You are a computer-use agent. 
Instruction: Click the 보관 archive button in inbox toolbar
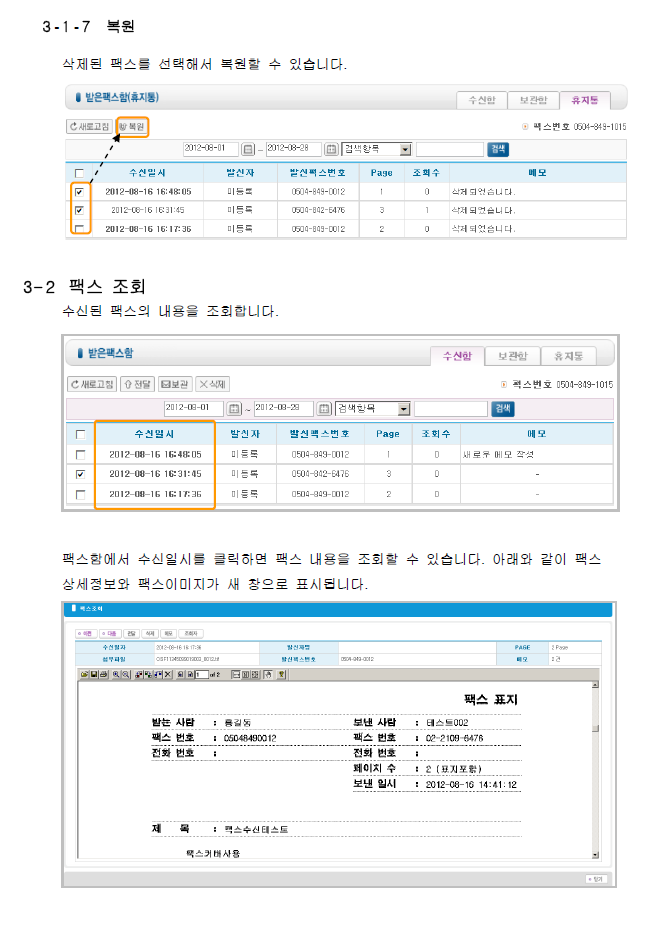coord(175,384)
